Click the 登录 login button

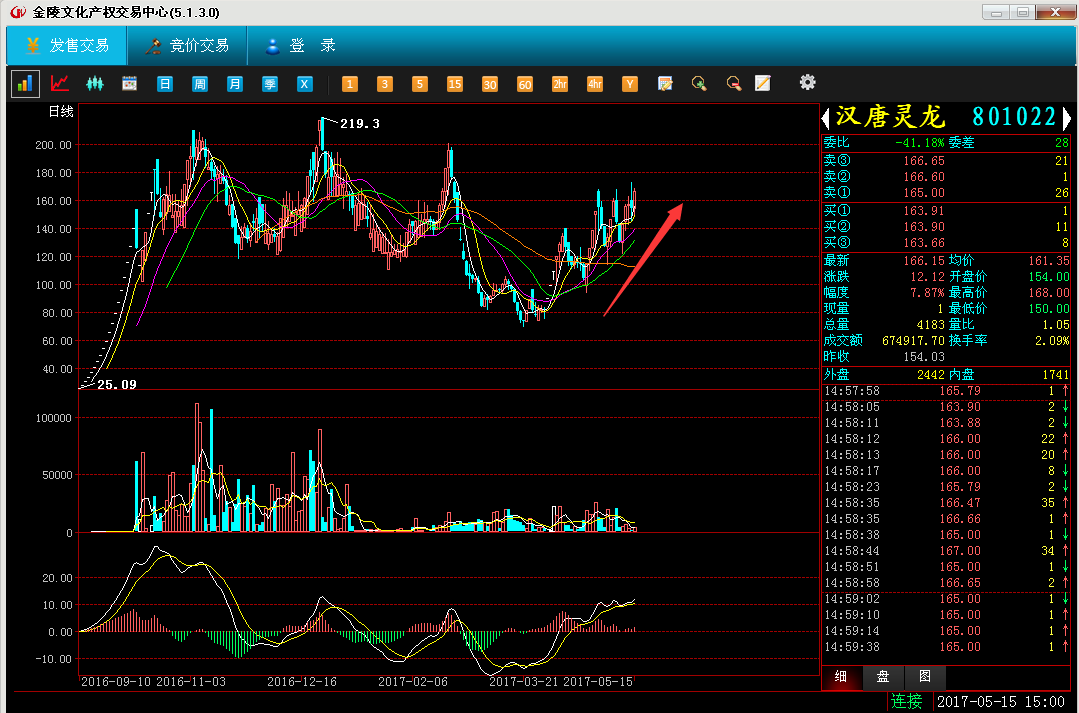pyautogui.click(x=300, y=46)
